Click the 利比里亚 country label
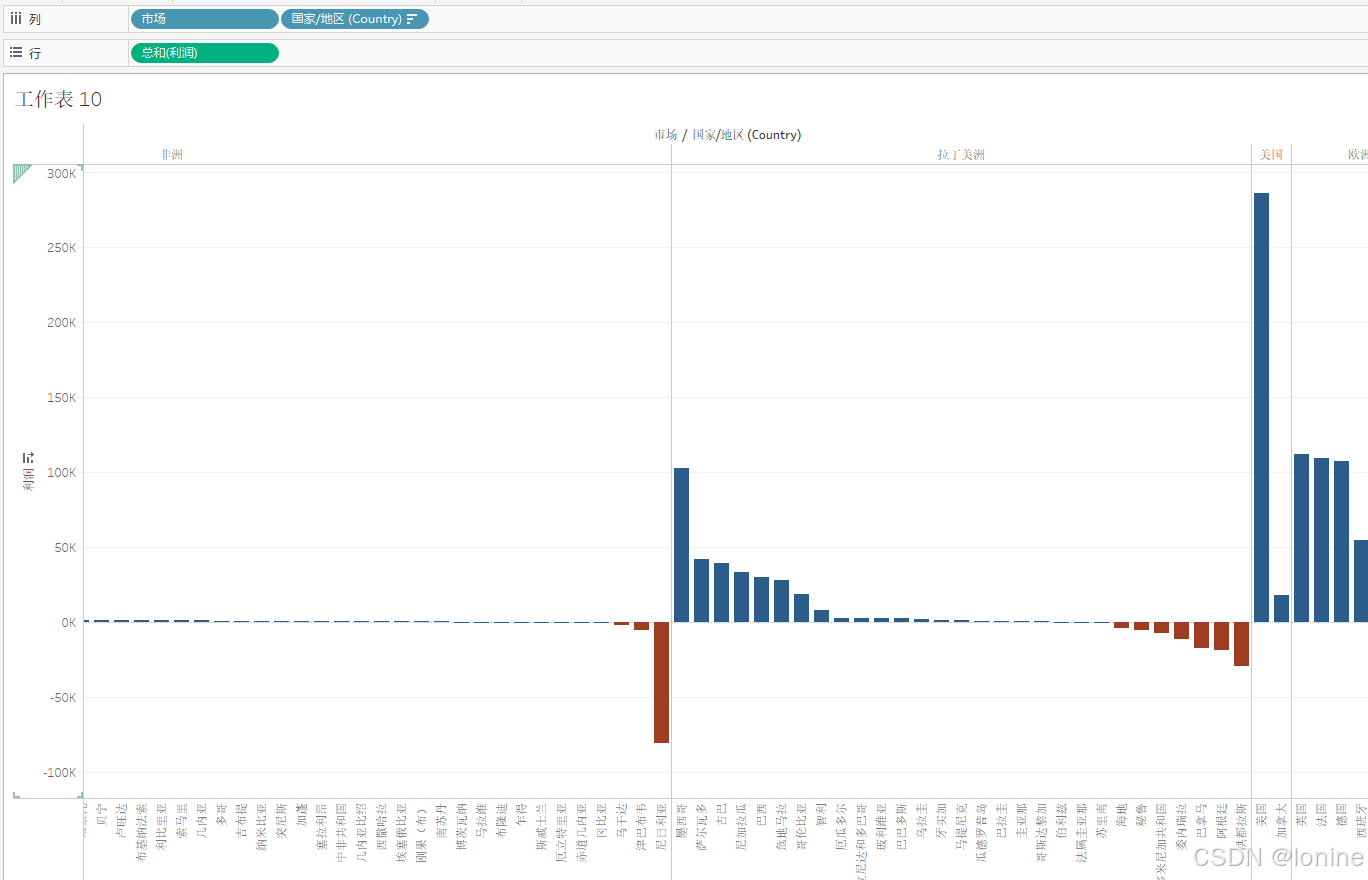 (161, 825)
